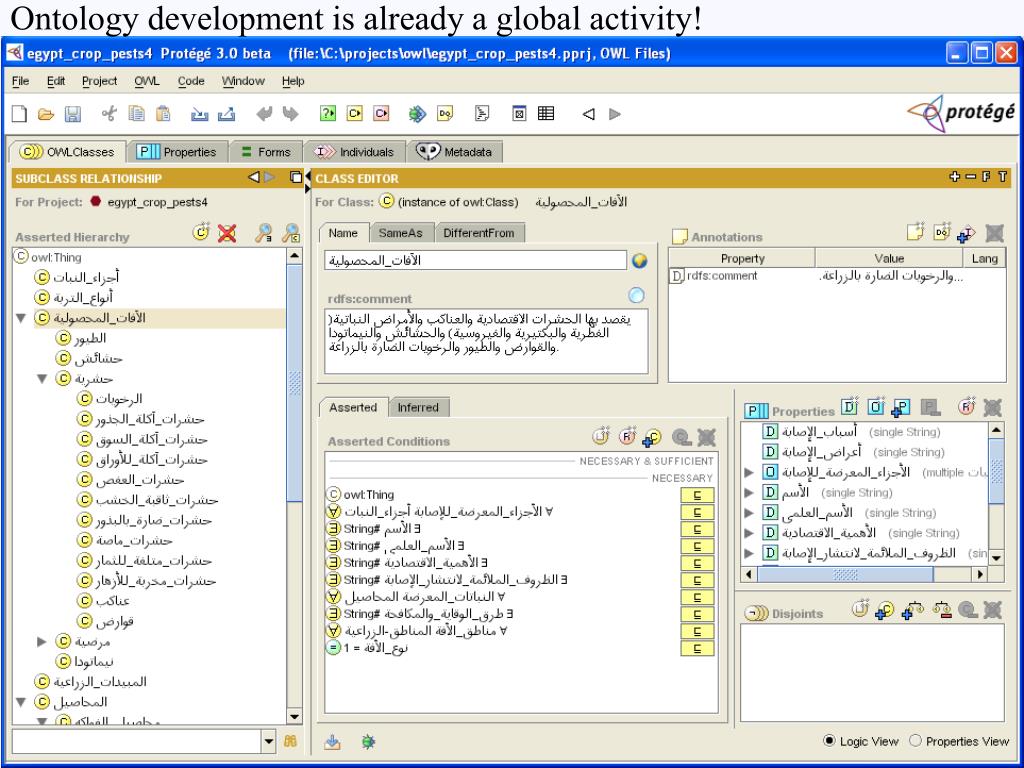Switch to the Individuals tab
The width and height of the screenshot is (1024, 768).
[x=355, y=152]
